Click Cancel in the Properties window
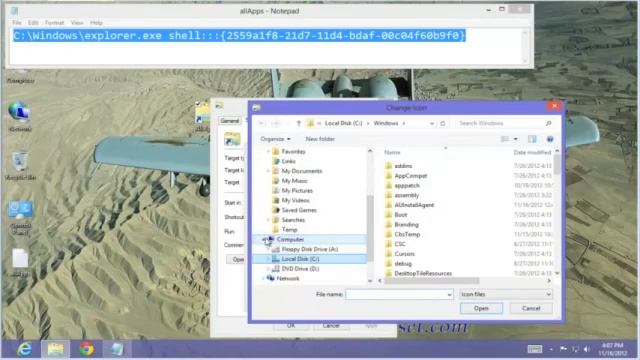 click(x=331, y=326)
